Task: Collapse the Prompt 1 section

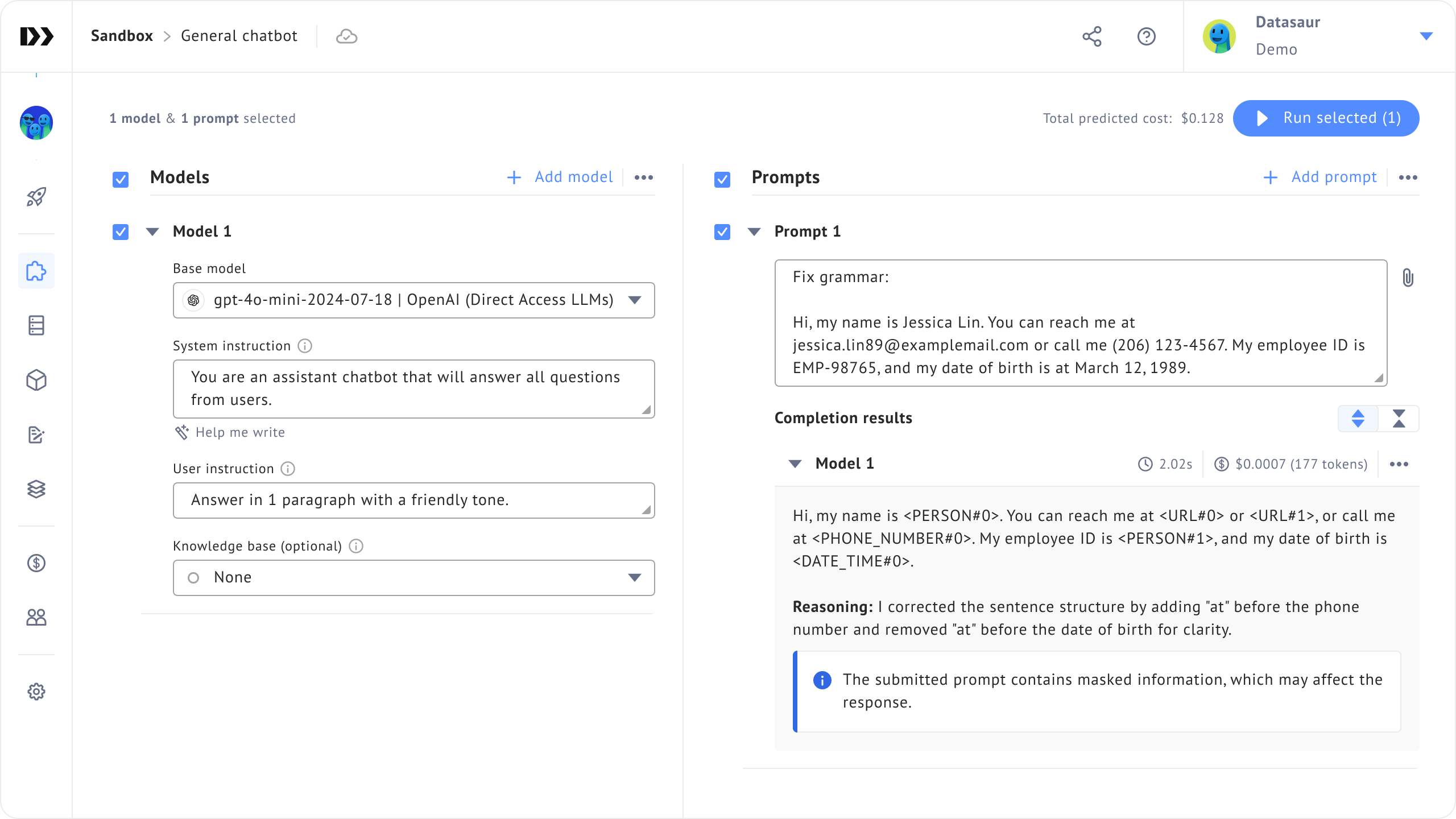Action: (754, 232)
